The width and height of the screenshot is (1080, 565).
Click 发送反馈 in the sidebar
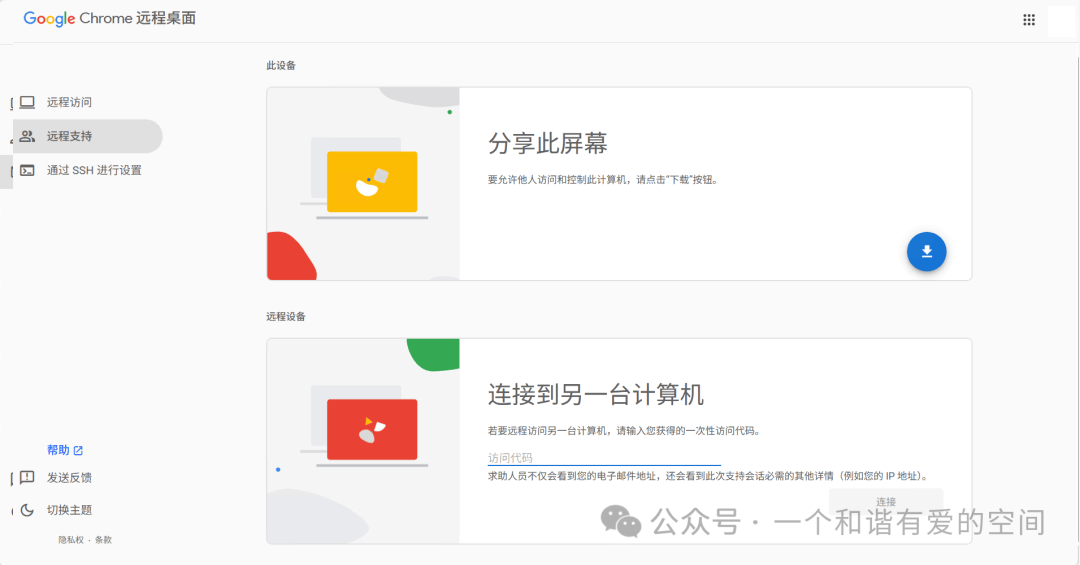[x=69, y=477]
